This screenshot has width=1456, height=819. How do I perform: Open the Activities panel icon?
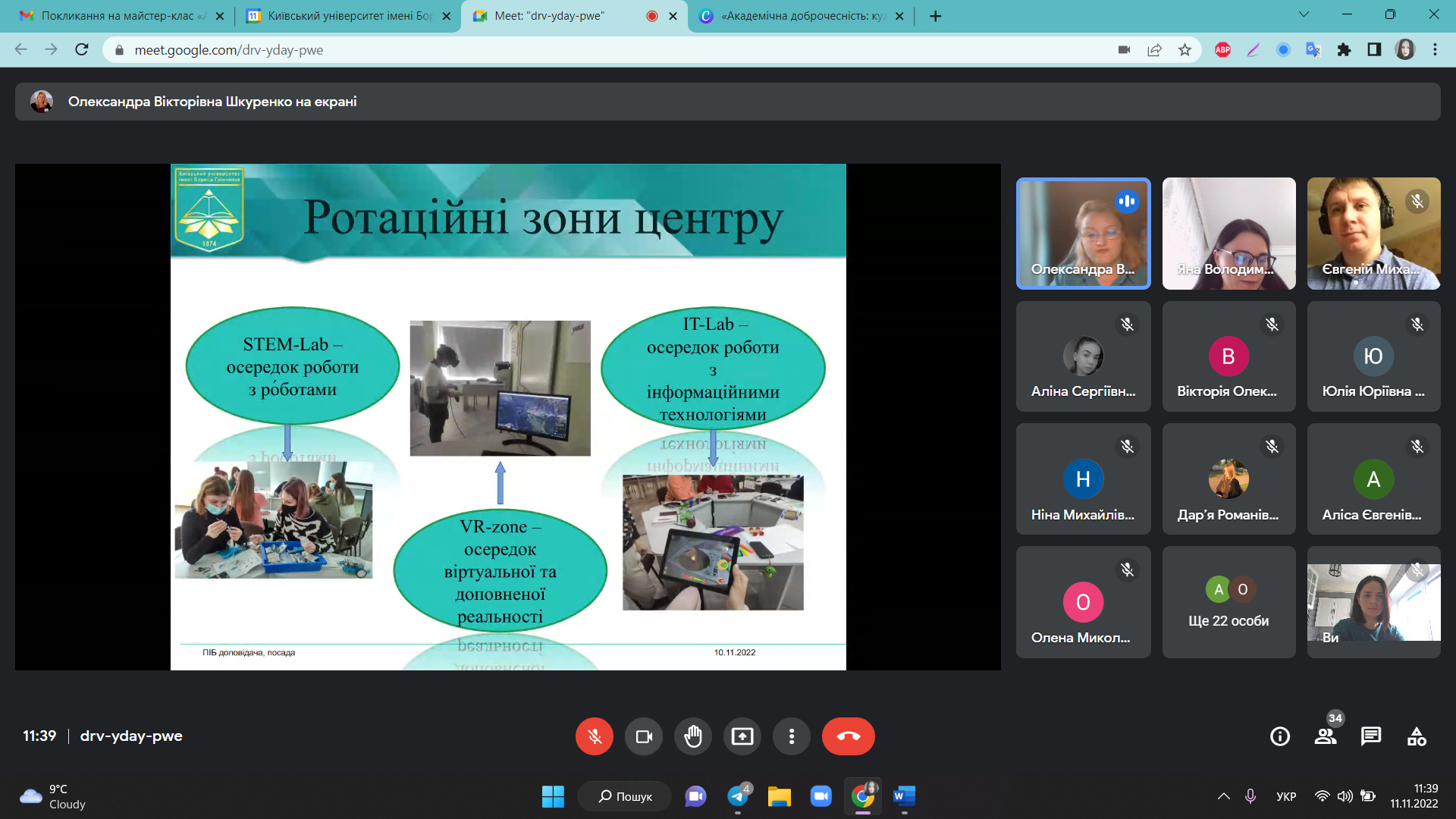click(1417, 736)
